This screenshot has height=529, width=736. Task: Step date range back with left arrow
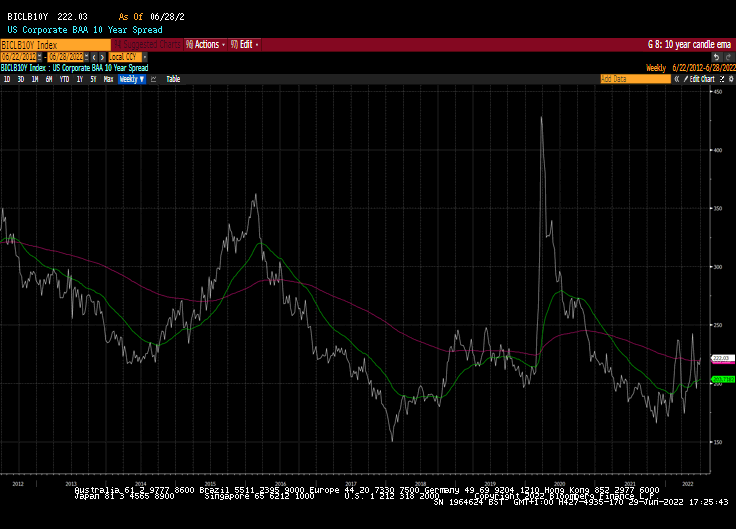tap(94, 57)
